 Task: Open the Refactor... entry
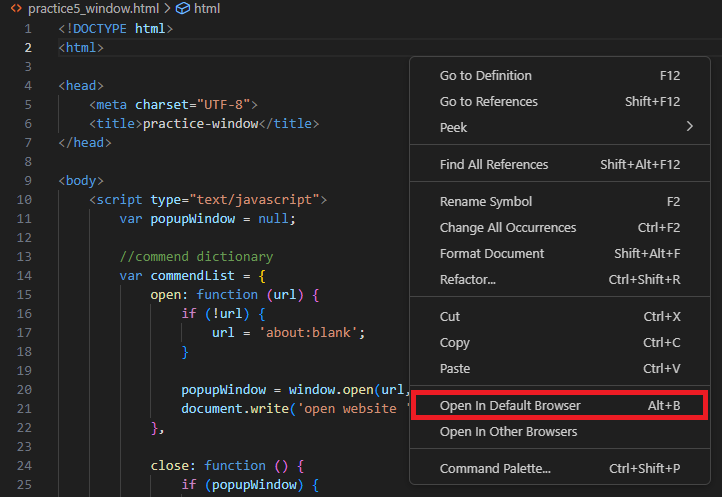pyautogui.click(x=559, y=280)
